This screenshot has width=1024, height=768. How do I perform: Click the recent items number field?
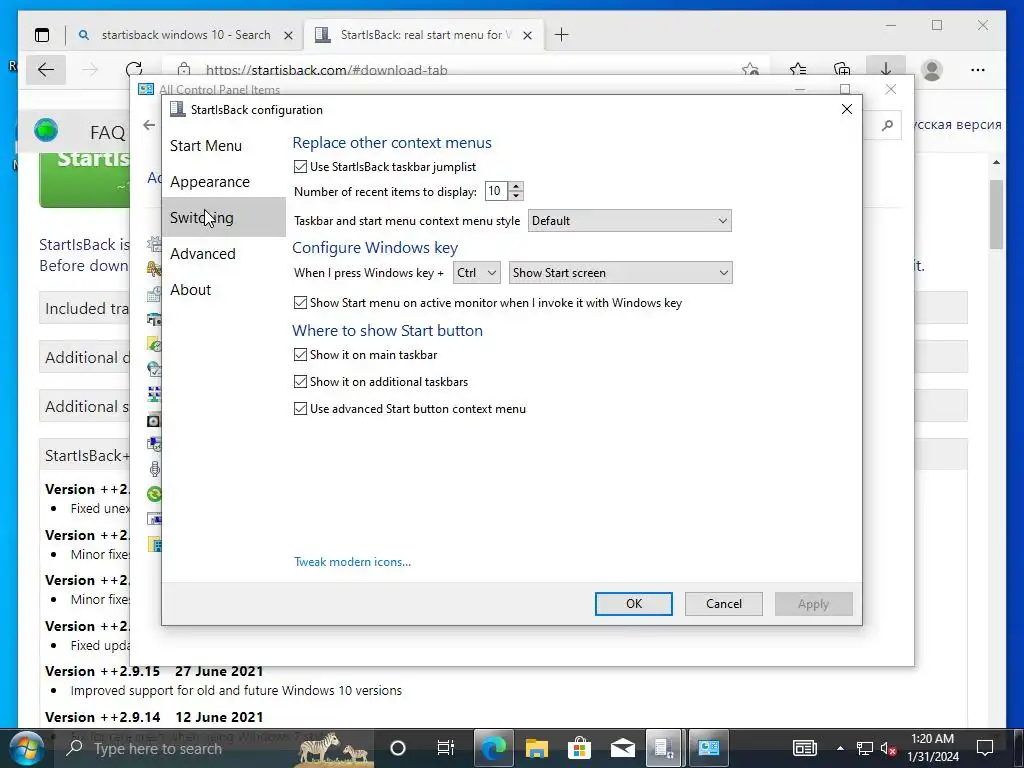click(496, 191)
